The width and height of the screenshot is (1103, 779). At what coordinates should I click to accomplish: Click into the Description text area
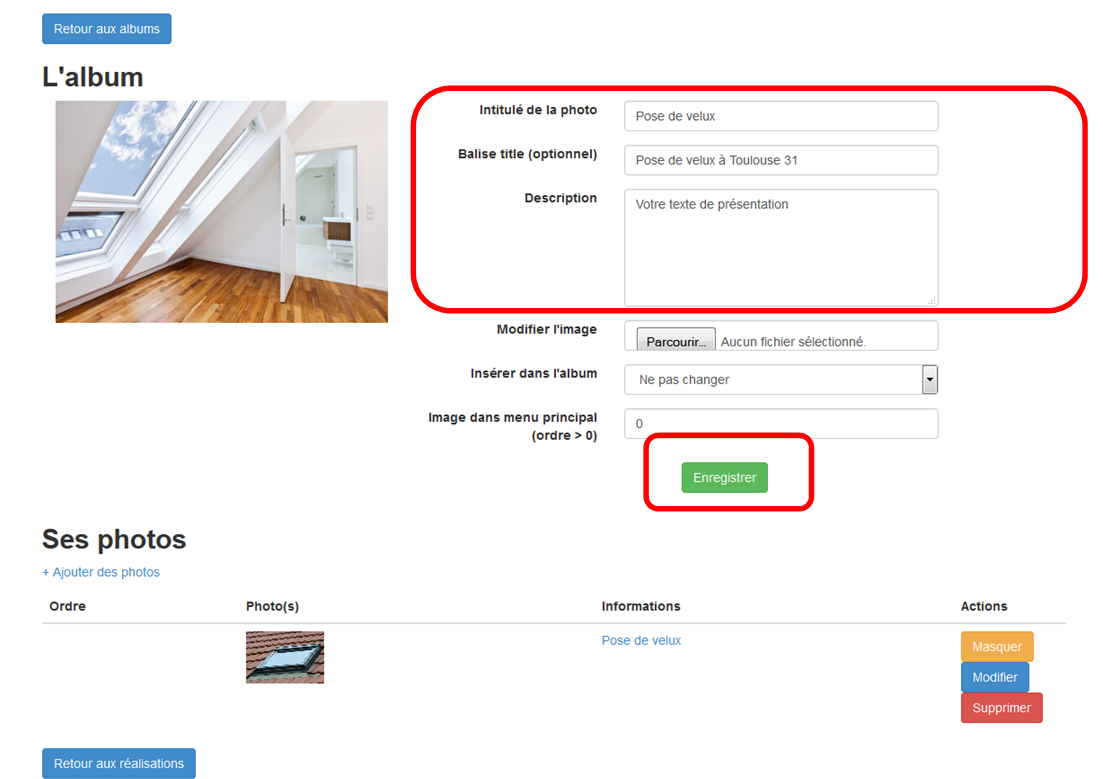pyautogui.click(x=781, y=248)
